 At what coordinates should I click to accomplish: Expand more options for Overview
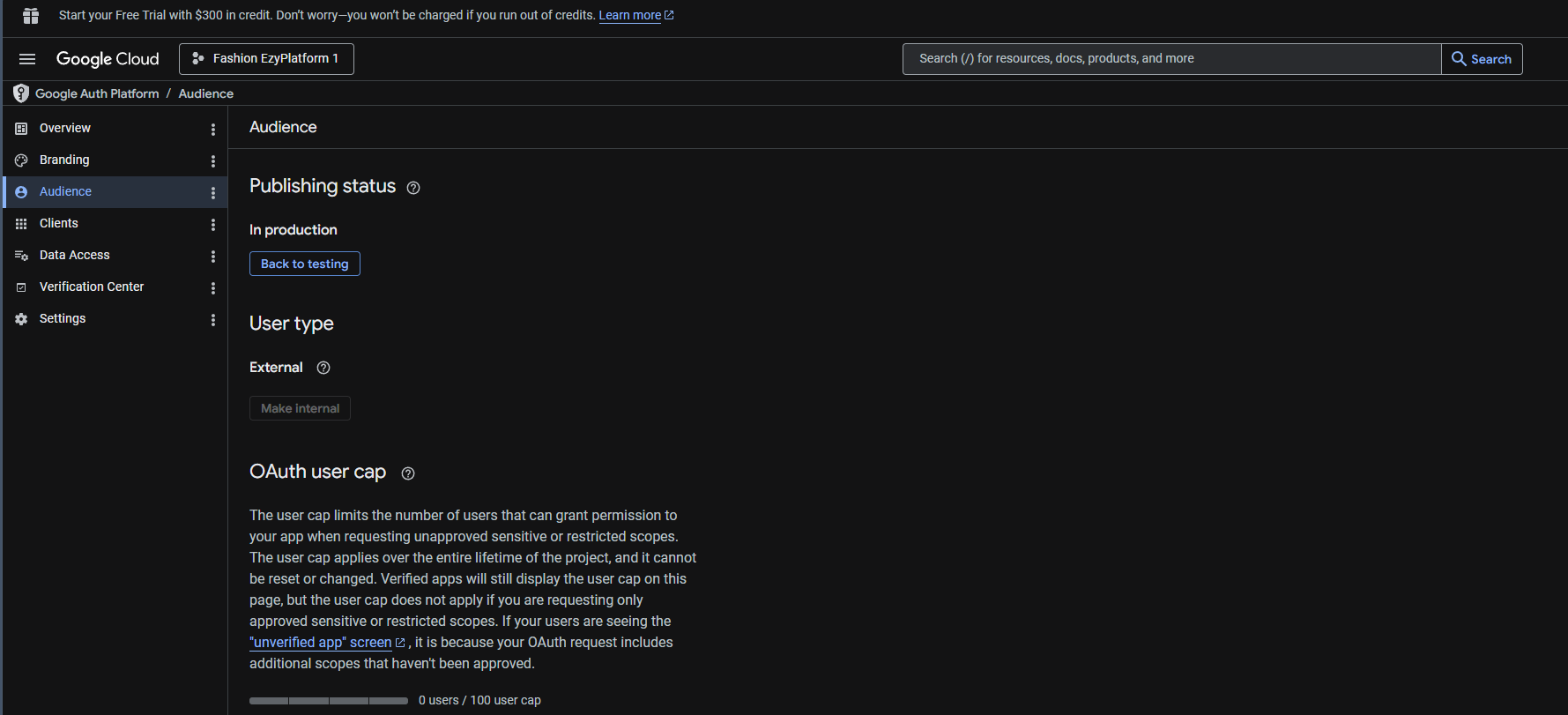pos(213,130)
